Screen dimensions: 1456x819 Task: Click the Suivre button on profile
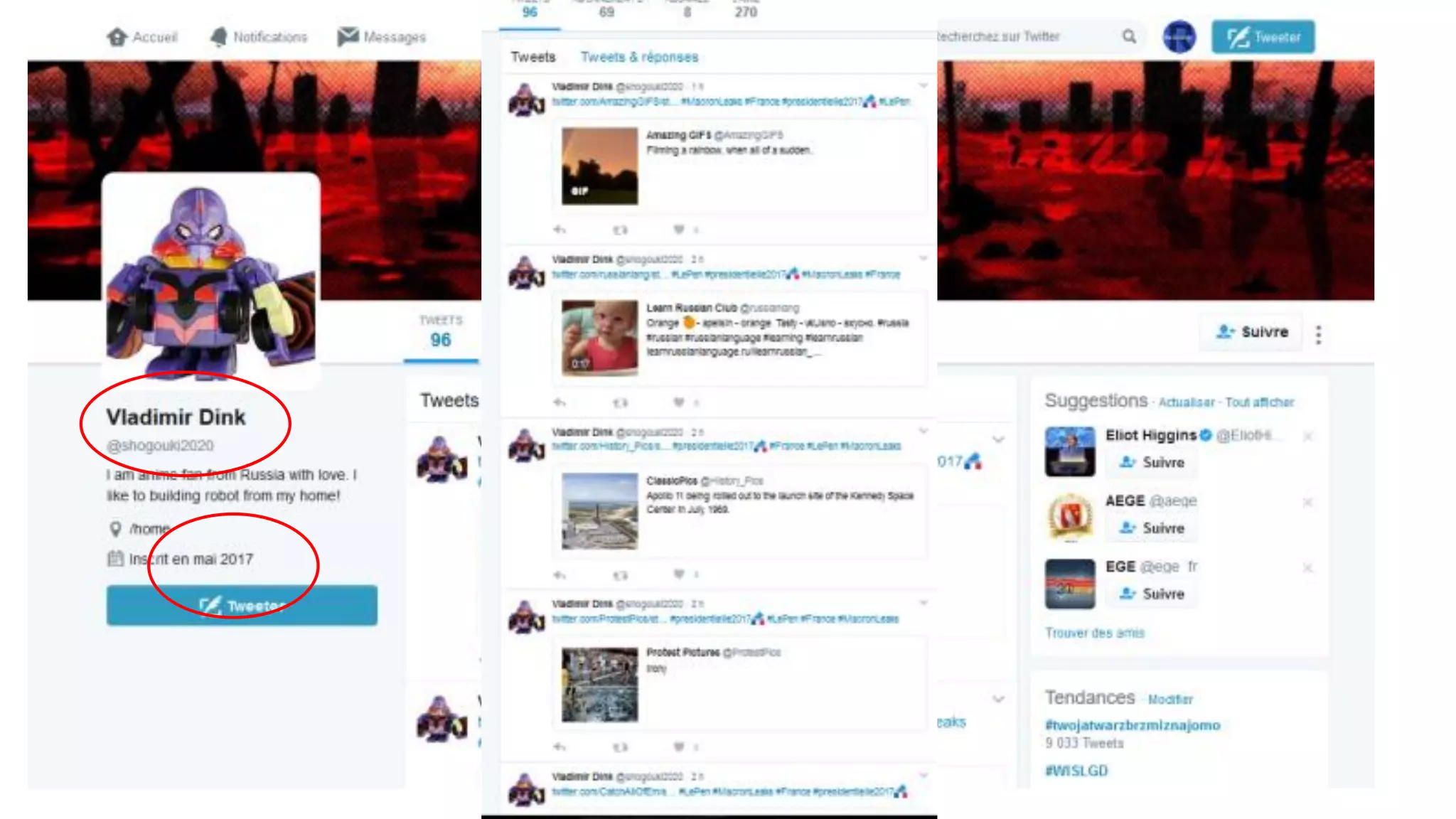pos(1252,332)
